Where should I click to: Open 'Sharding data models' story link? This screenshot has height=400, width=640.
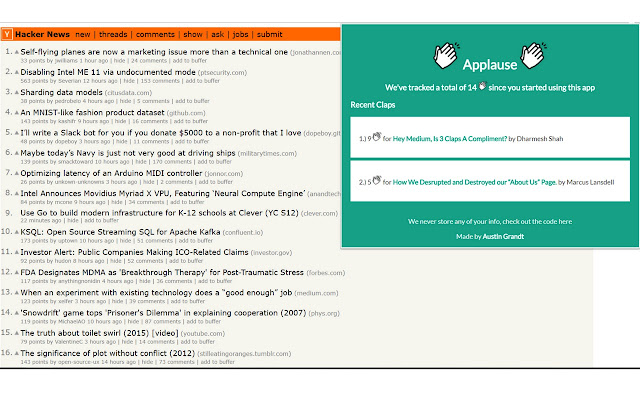(61, 92)
